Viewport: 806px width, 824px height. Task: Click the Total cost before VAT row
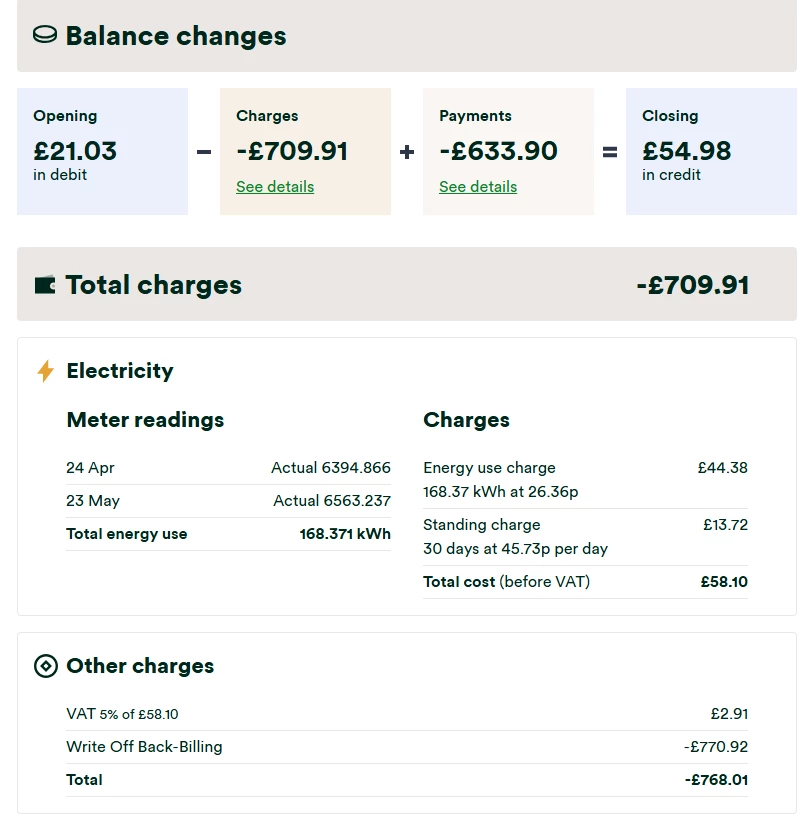coord(585,582)
